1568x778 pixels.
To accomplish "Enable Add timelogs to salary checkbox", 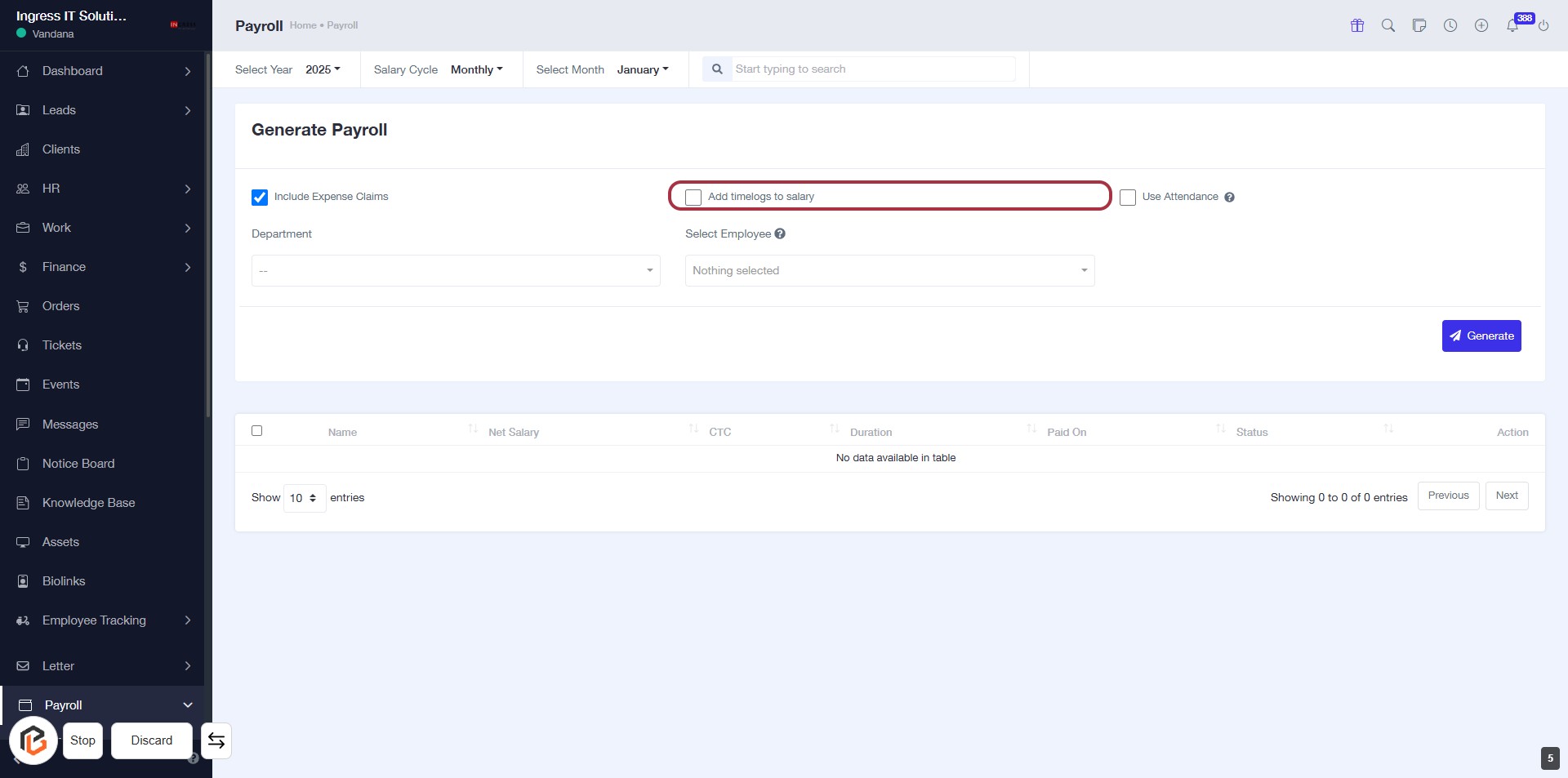I will [693, 198].
